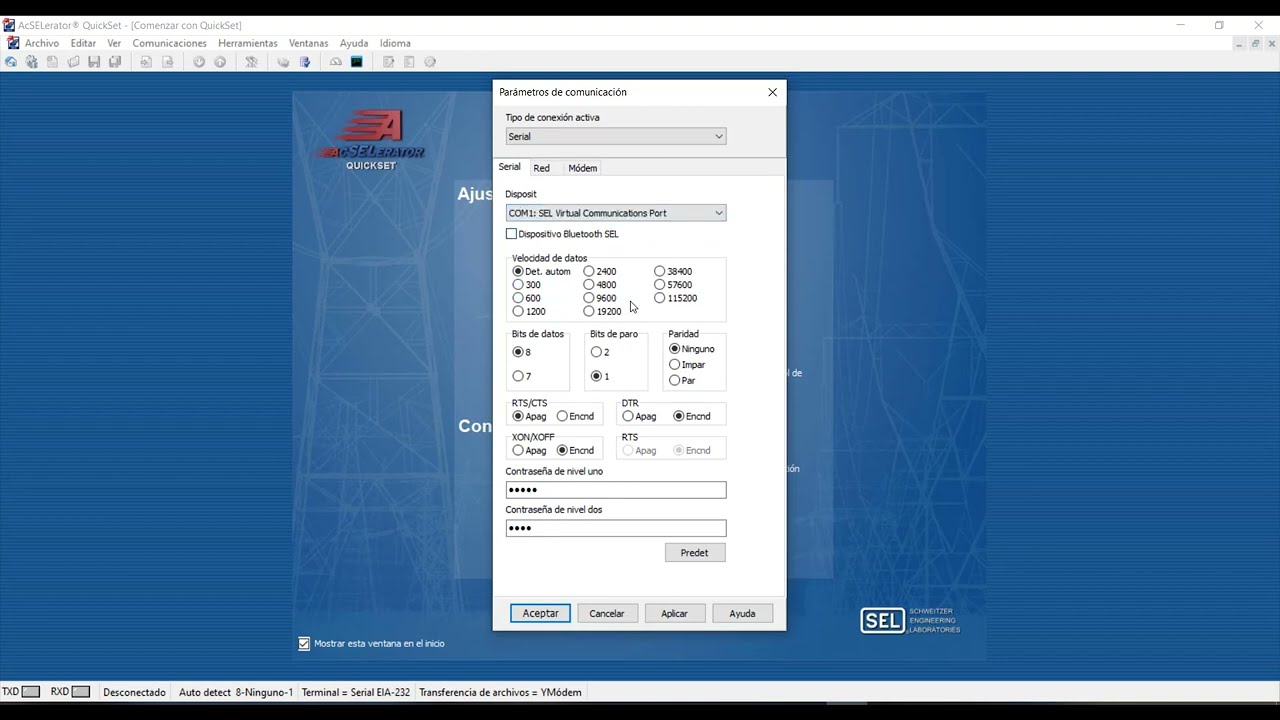Viewport: 1280px width, 720px height.
Task: Select the Serial tab
Action: (510, 167)
